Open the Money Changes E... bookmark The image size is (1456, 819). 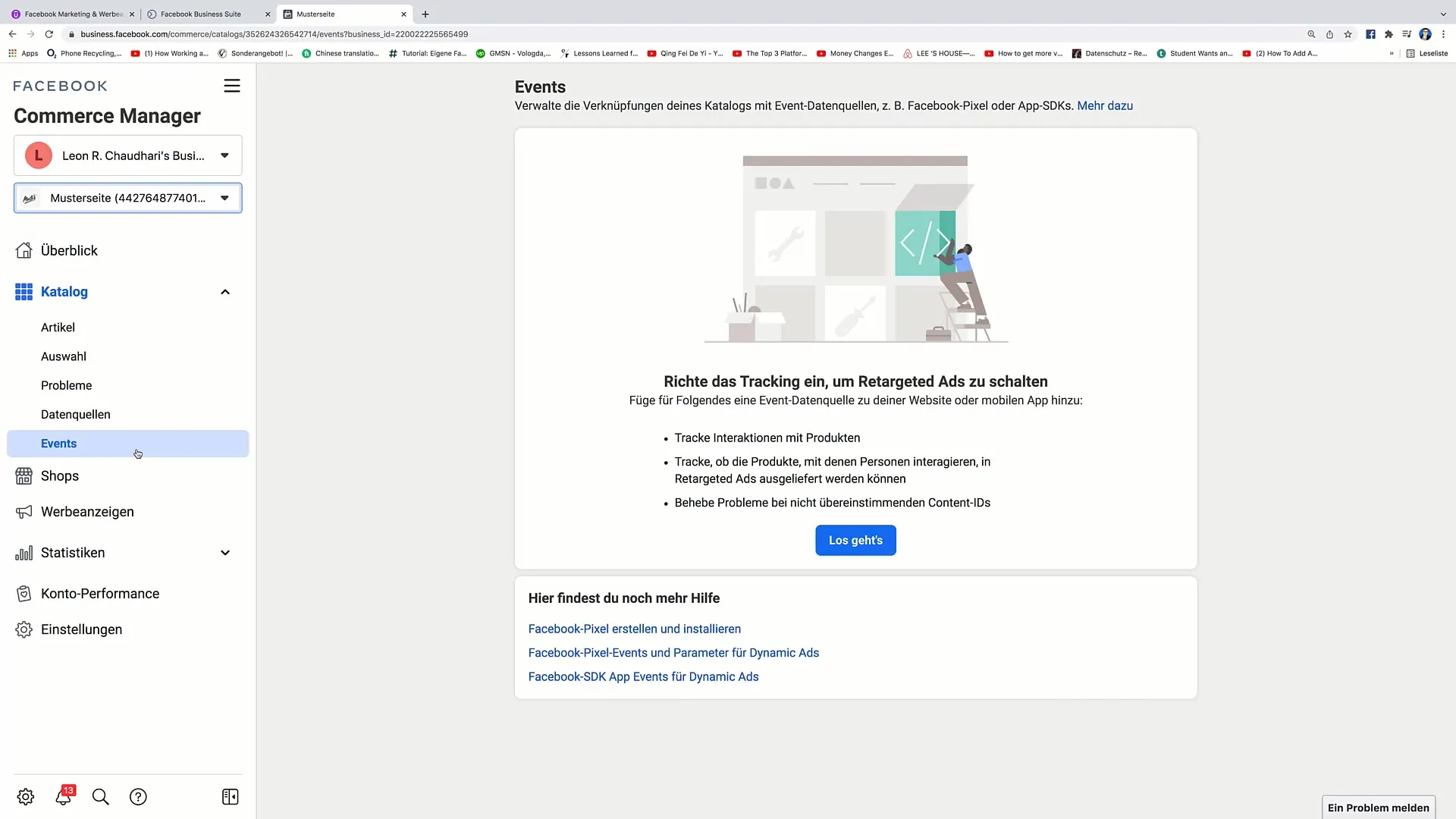point(855,53)
